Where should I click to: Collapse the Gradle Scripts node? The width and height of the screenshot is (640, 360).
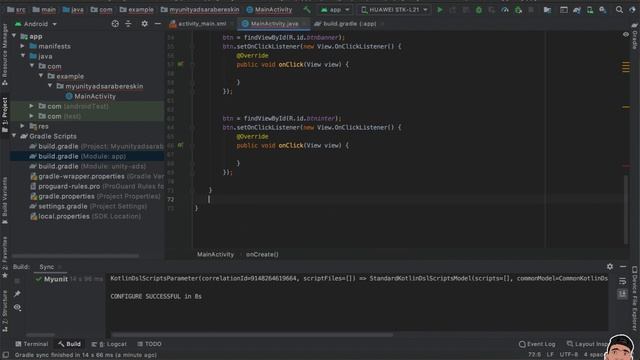(14, 136)
